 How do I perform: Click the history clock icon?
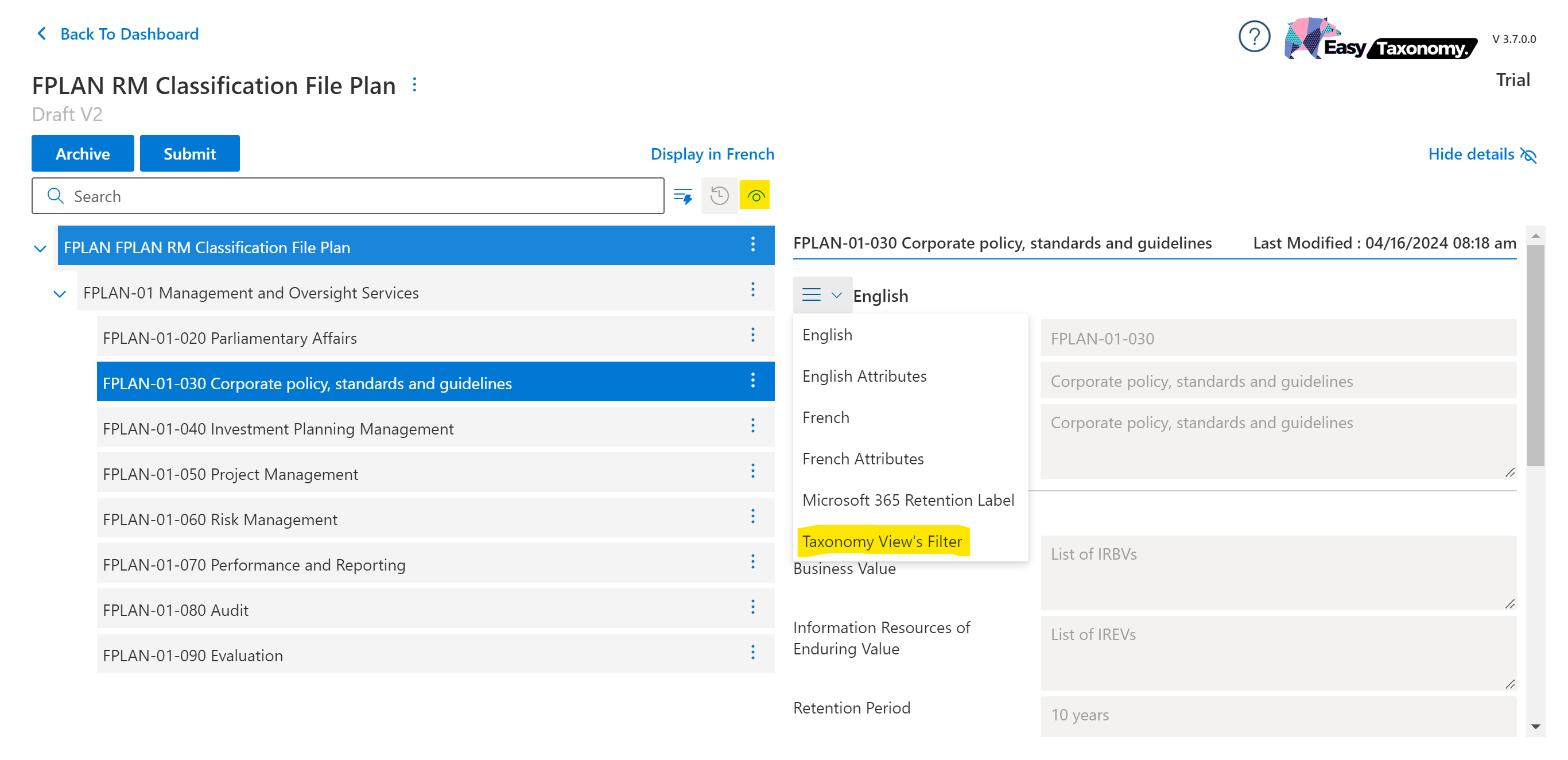[719, 196]
